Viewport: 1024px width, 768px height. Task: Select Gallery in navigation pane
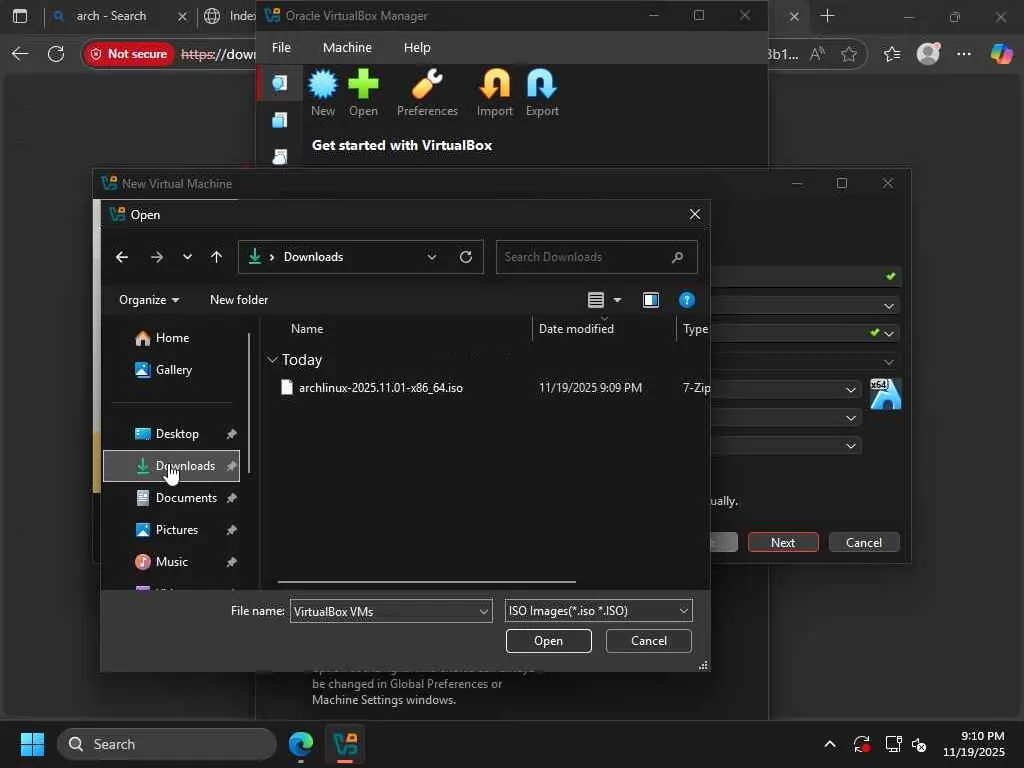click(x=174, y=370)
